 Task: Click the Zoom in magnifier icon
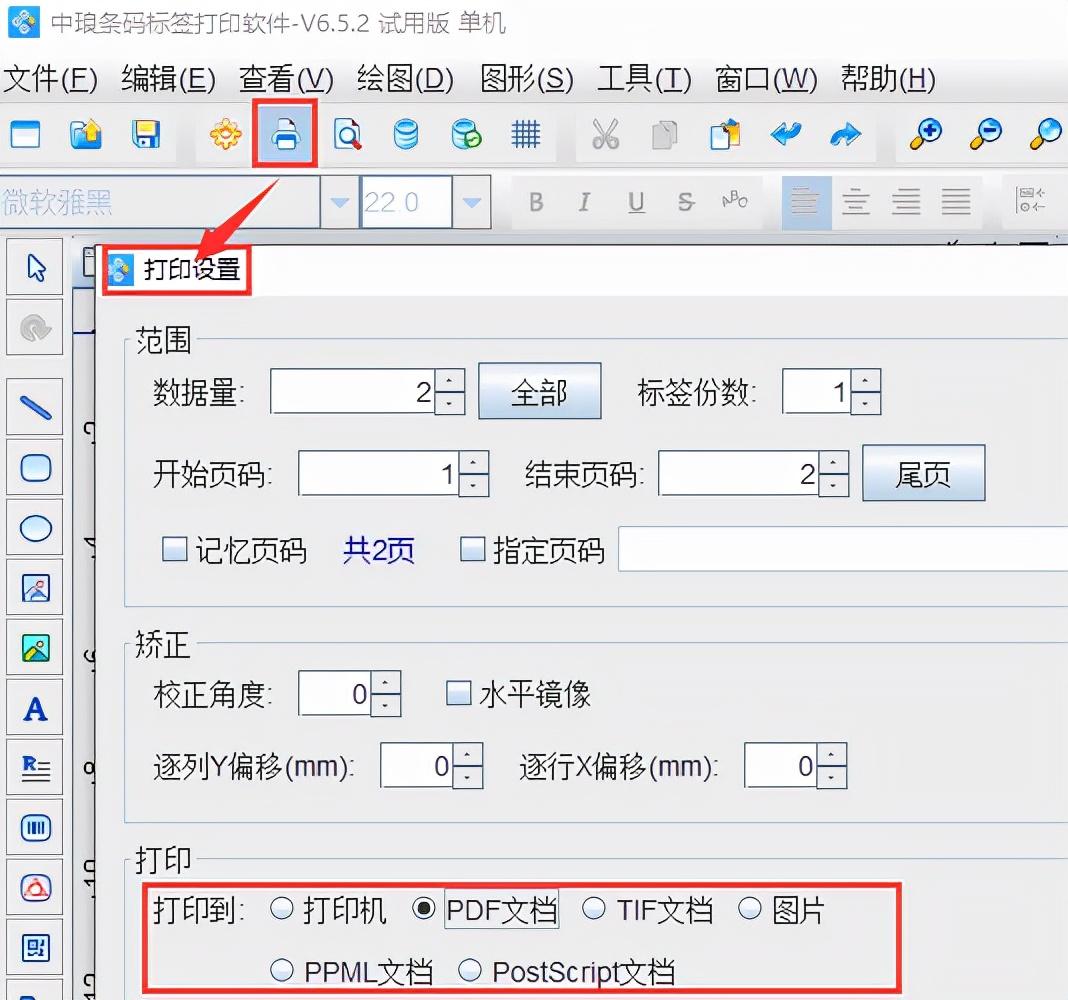(926, 134)
